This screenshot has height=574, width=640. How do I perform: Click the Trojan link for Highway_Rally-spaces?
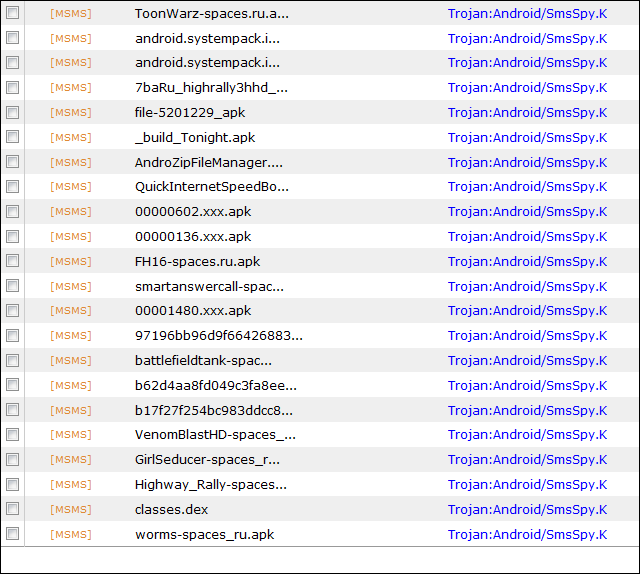[x=527, y=485]
